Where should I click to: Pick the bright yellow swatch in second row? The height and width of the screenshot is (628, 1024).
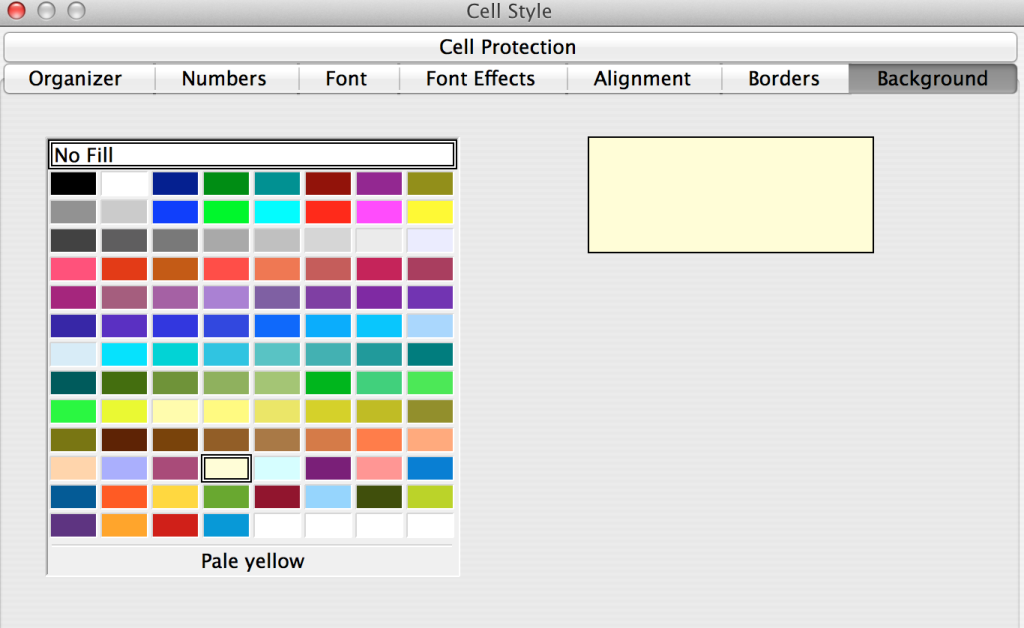[x=430, y=212]
